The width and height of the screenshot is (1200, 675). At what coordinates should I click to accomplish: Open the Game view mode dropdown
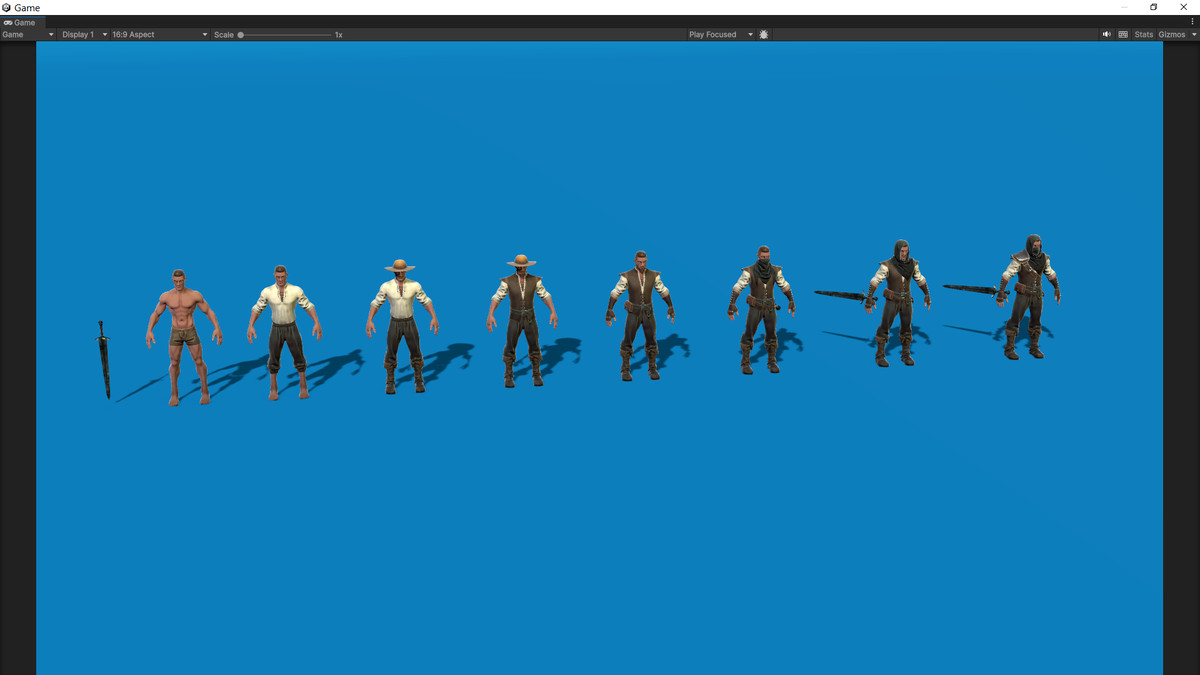pyautogui.click(x=28, y=34)
